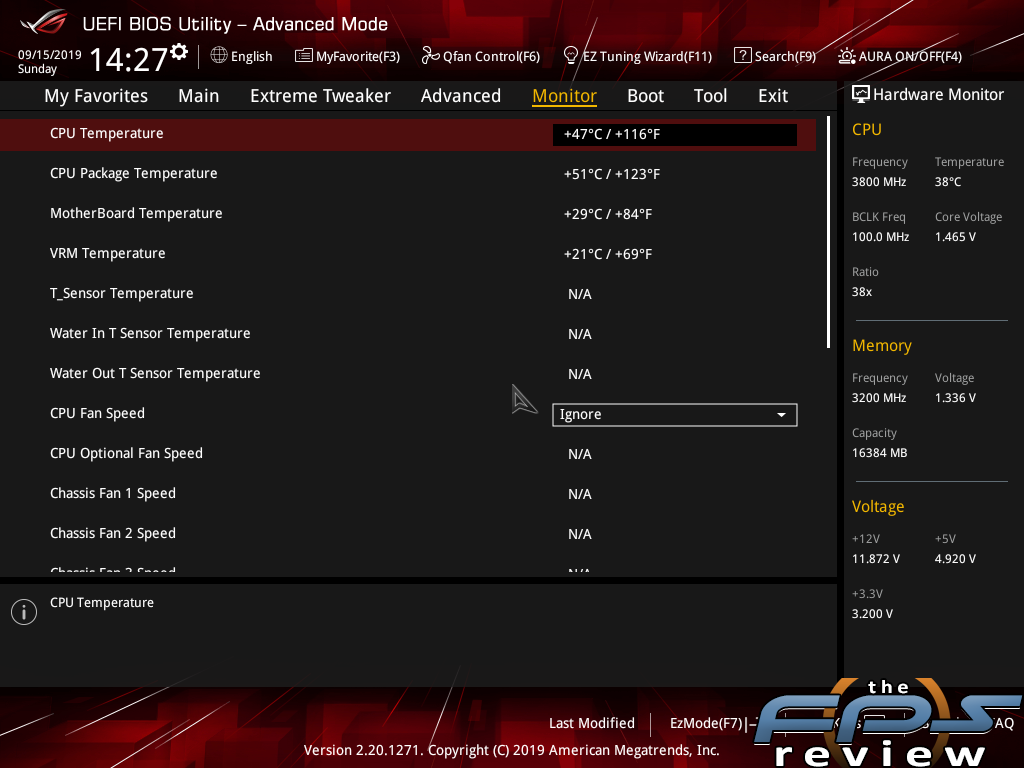Image resolution: width=1024 pixels, height=768 pixels.
Task: Click the 3800 MHz CPU frequency value
Action: click(879, 182)
